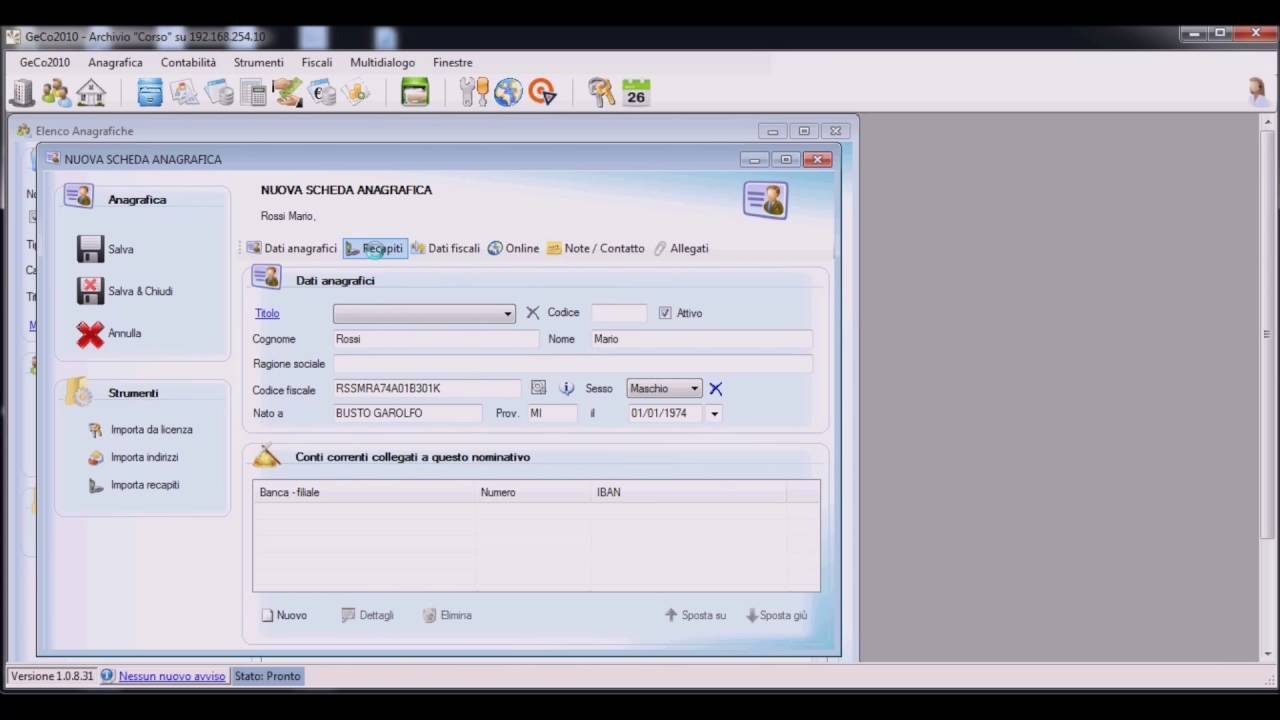This screenshot has height=720, width=1280.
Task: Click Sposta giù button
Action: pyautogui.click(x=776, y=615)
